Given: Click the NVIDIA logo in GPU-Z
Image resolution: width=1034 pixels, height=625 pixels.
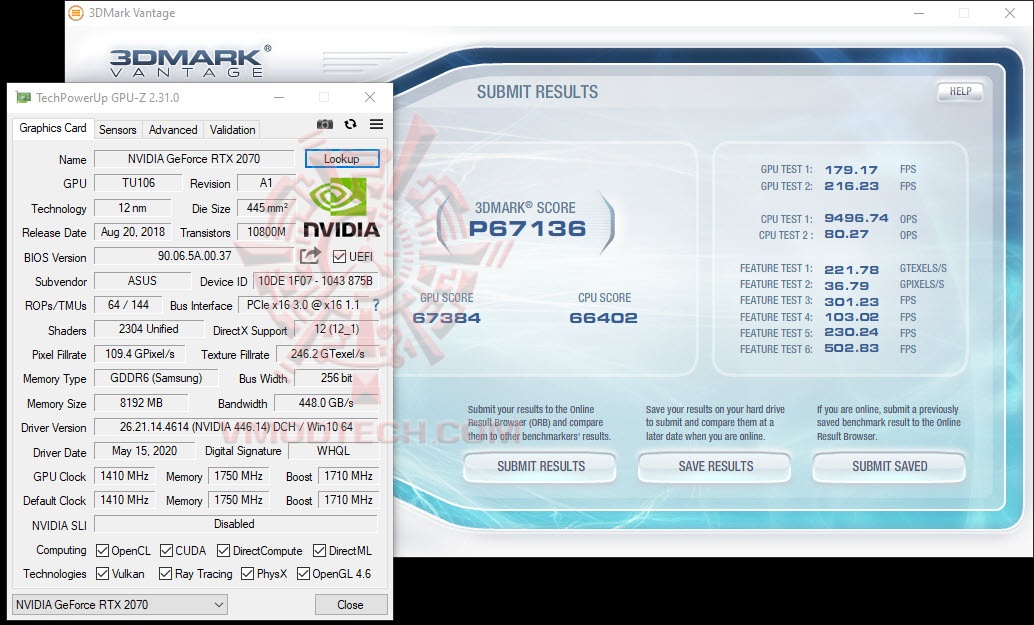Looking at the screenshot, I should coord(341,207).
